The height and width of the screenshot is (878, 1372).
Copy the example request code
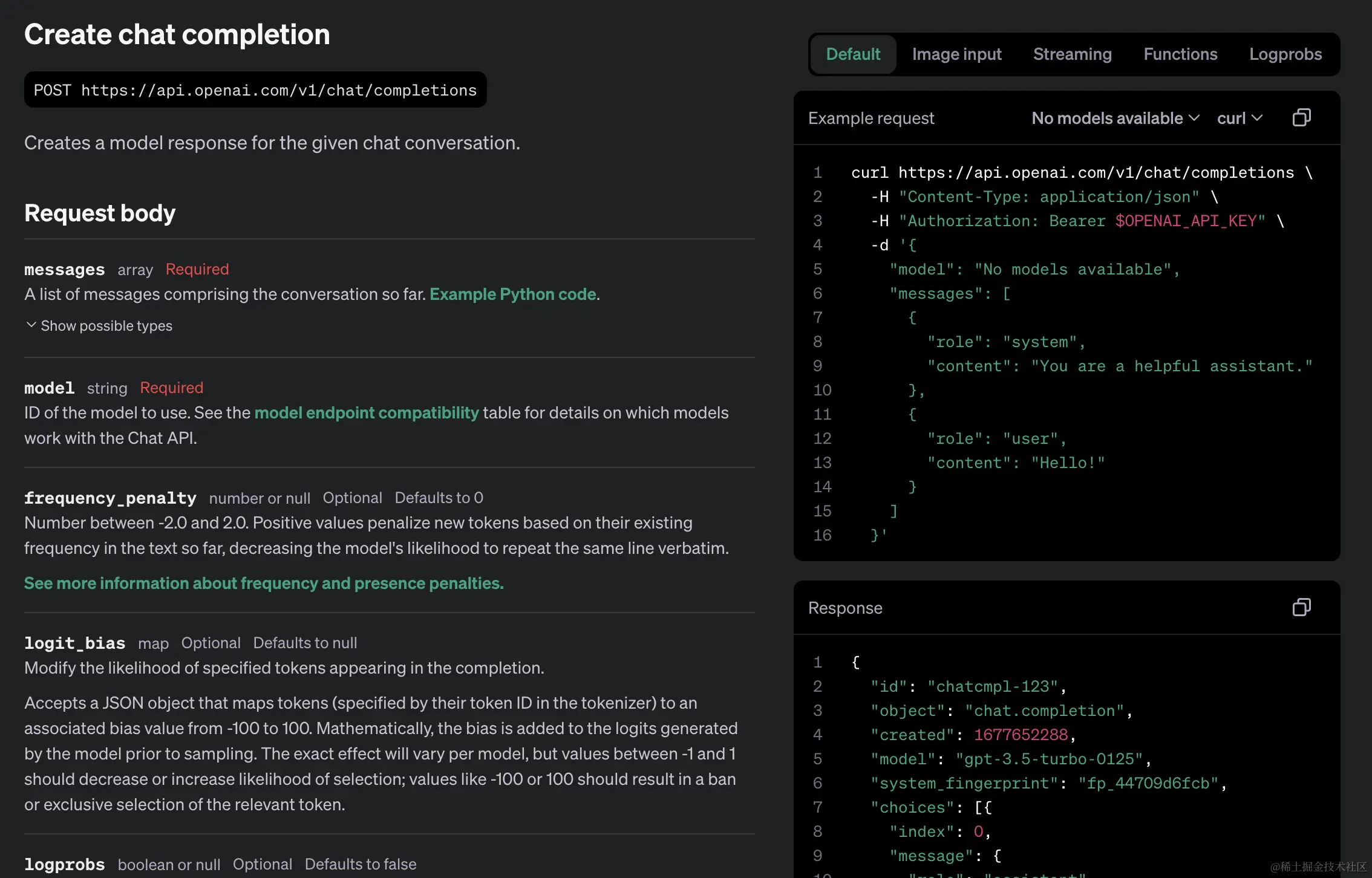[x=1301, y=117]
